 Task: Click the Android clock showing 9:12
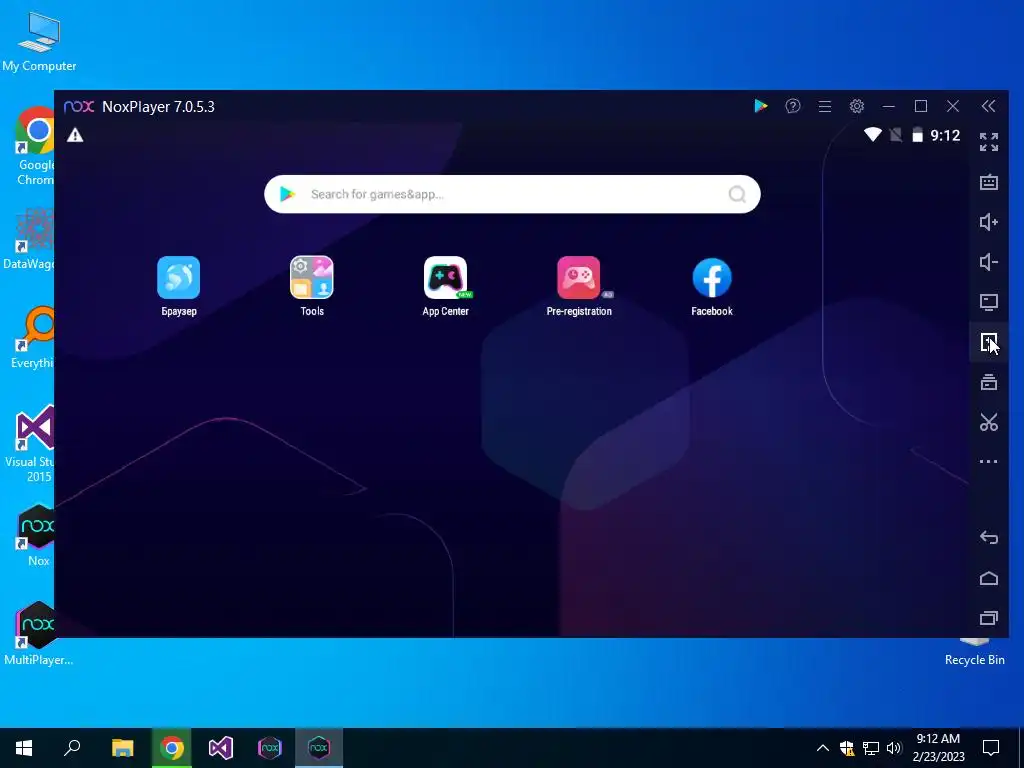tap(945, 135)
